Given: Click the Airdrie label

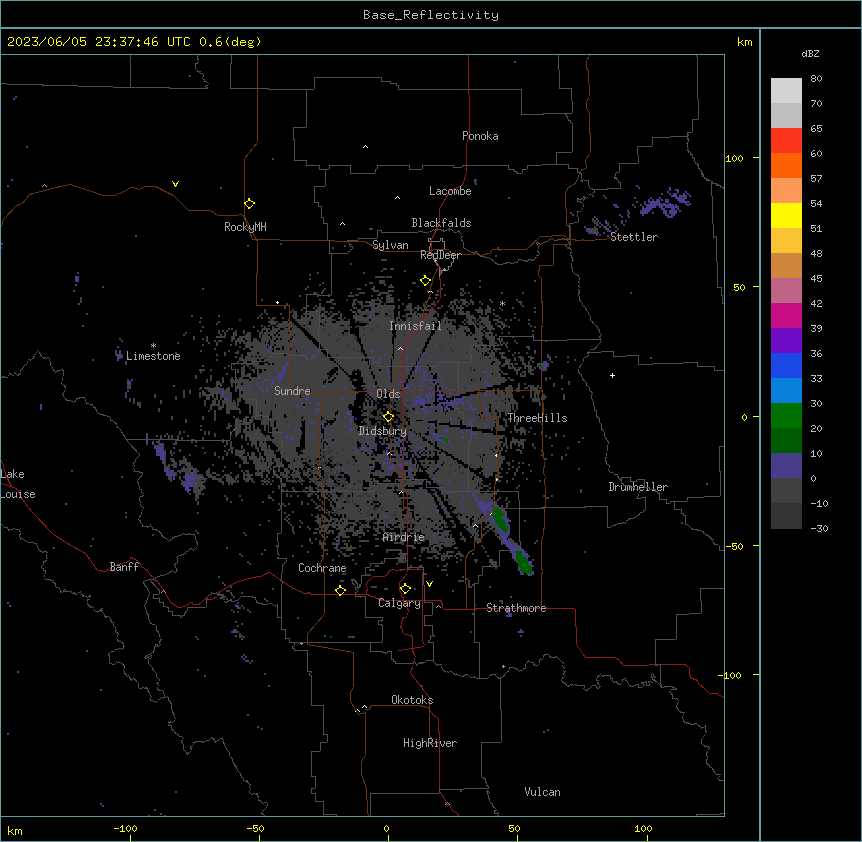Looking at the screenshot, I should click(404, 537).
